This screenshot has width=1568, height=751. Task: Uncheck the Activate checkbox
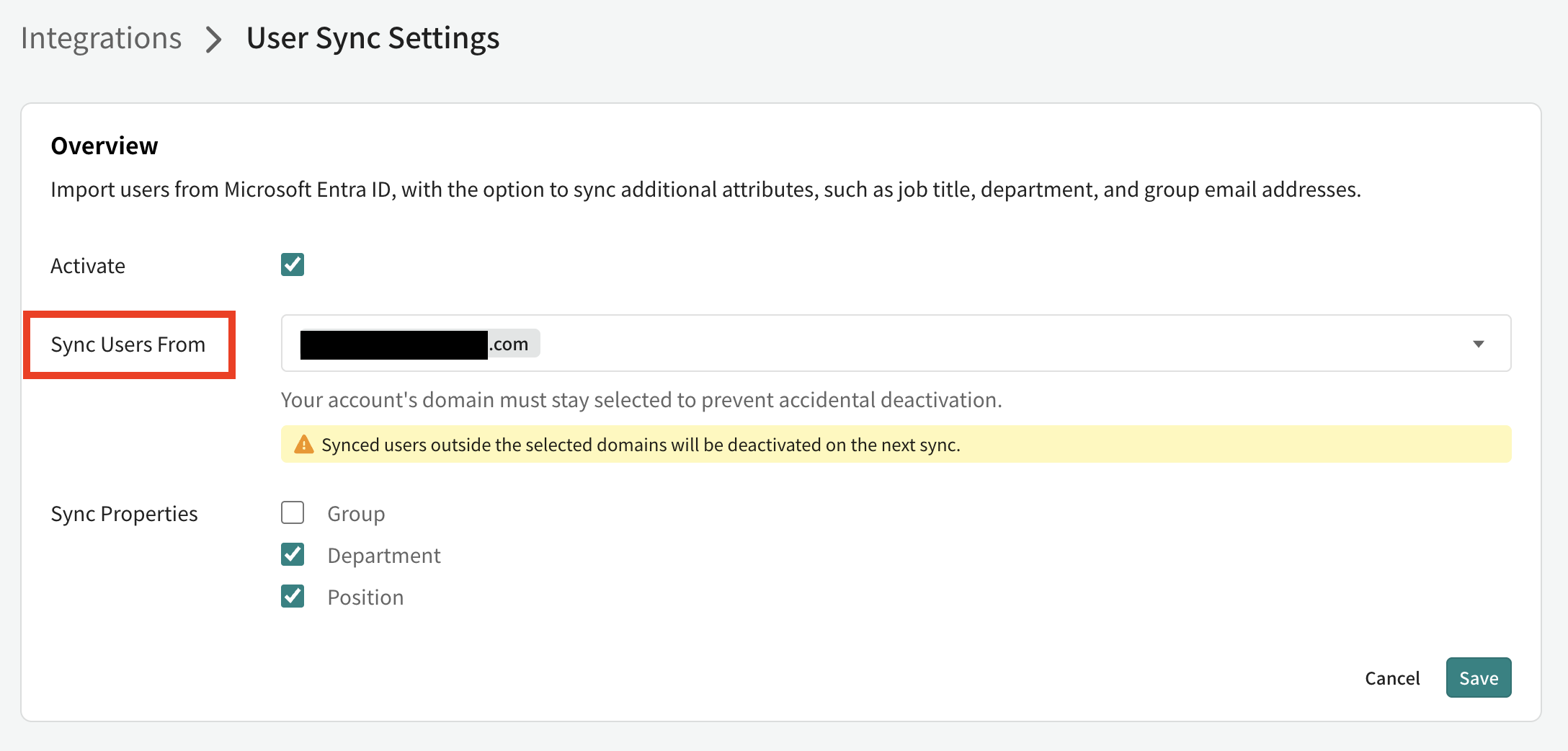293,265
